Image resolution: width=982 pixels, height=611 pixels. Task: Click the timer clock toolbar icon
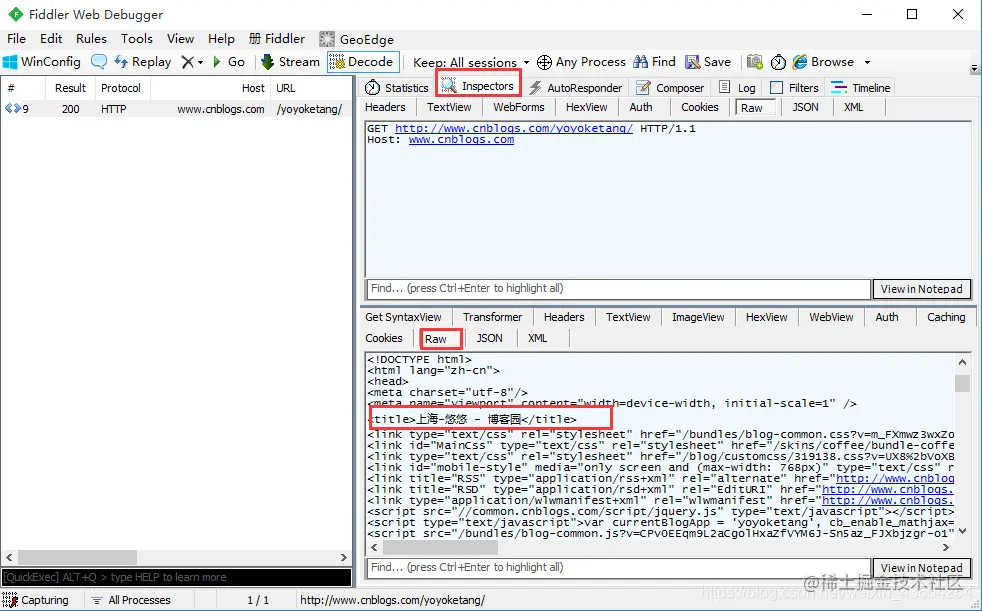[x=778, y=62]
